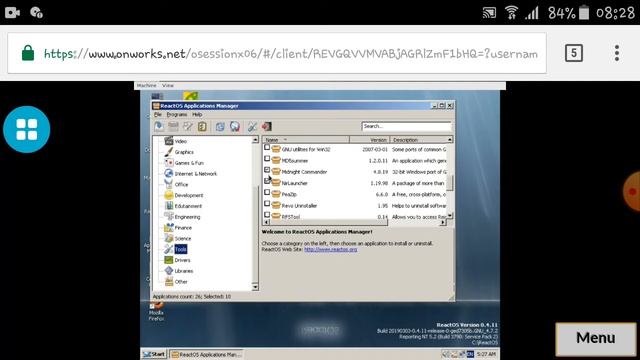This screenshot has height=360, width=640.
Task: Open the Programs menu
Action: 177,115
